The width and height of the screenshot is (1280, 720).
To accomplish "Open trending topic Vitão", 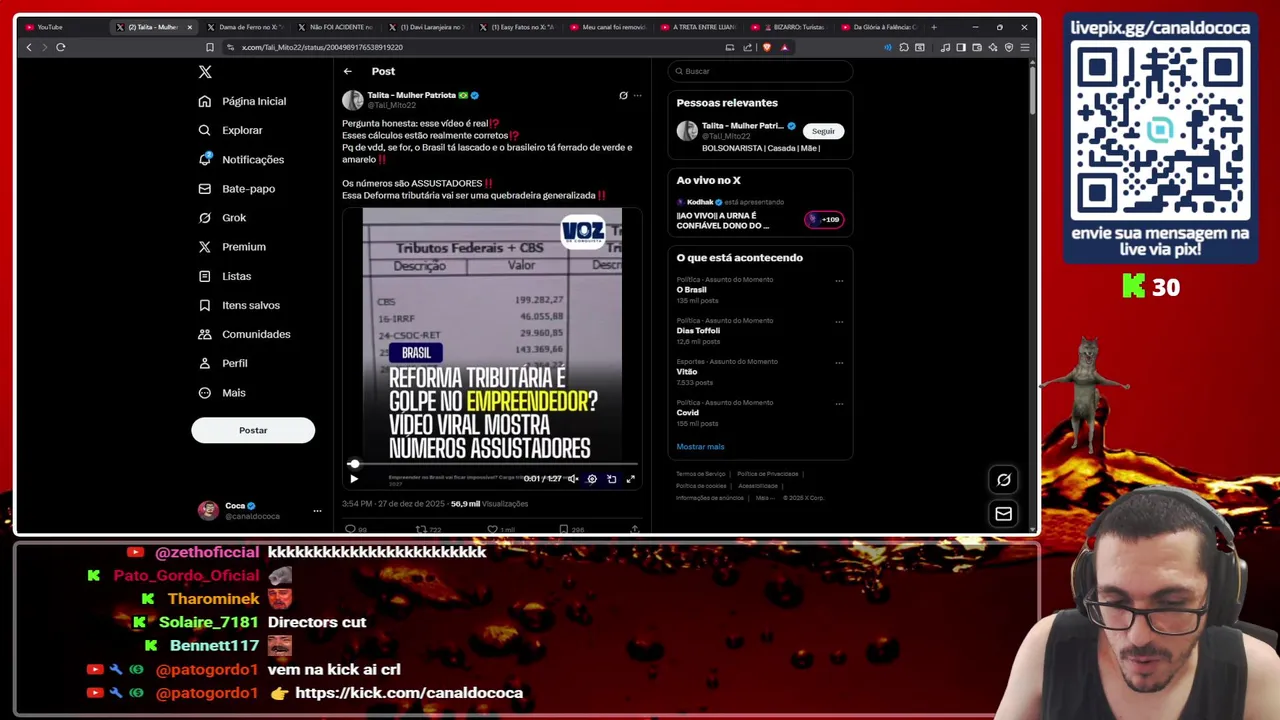I will (687, 372).
